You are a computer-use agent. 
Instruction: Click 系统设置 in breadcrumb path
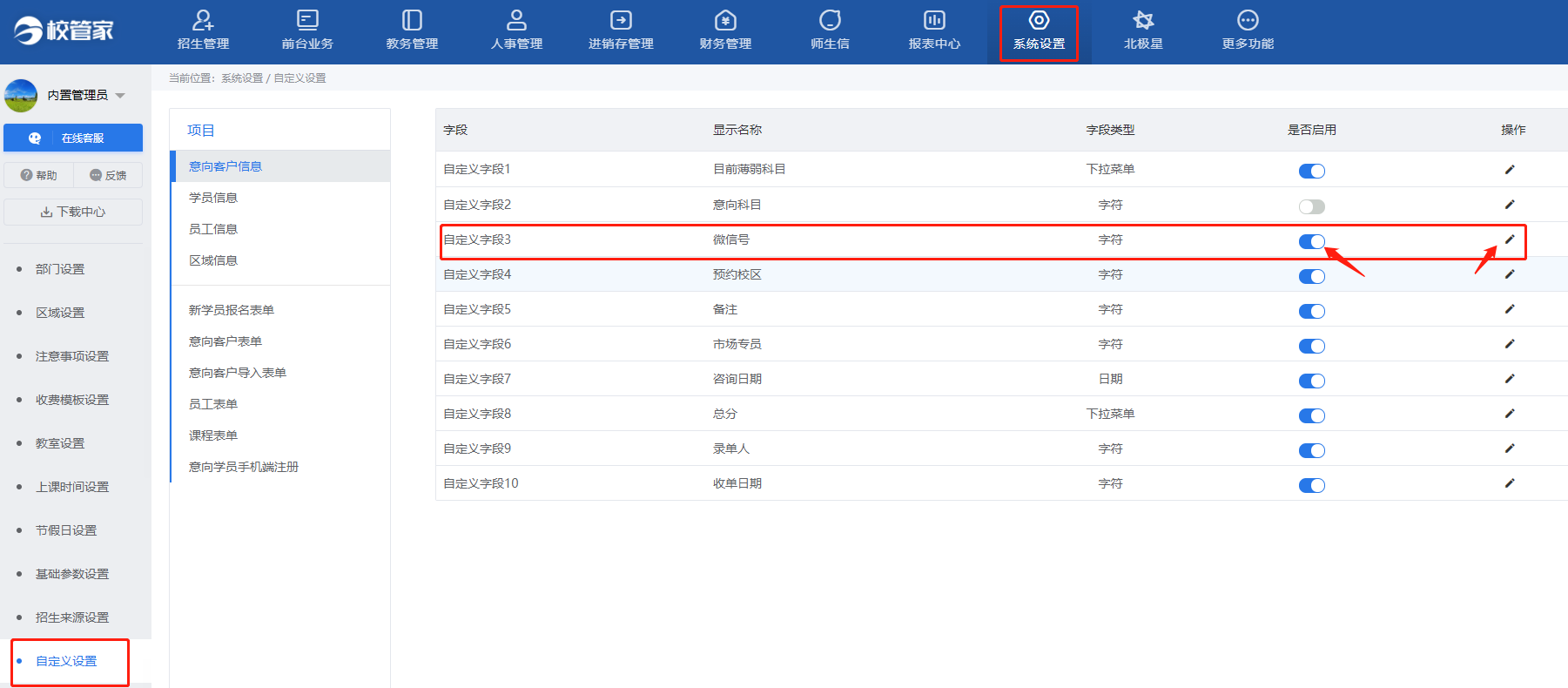pyautogui.click(x=242, y=78)
